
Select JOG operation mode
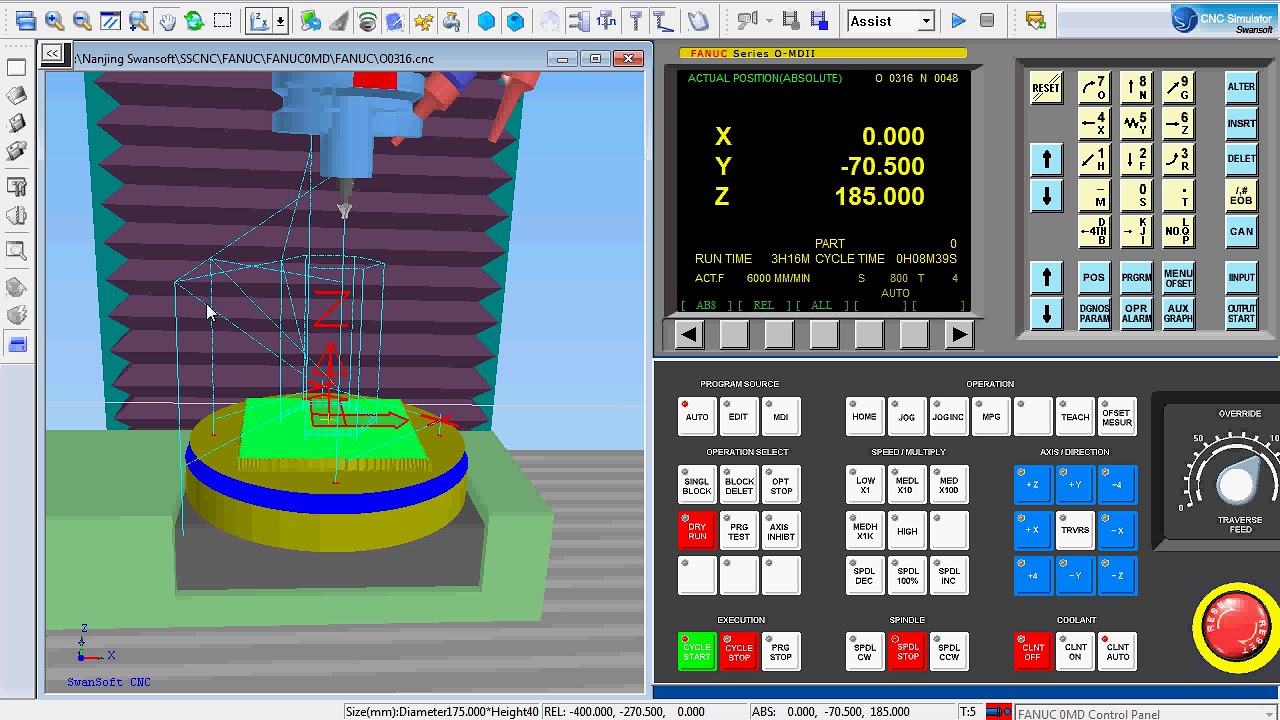906,417
